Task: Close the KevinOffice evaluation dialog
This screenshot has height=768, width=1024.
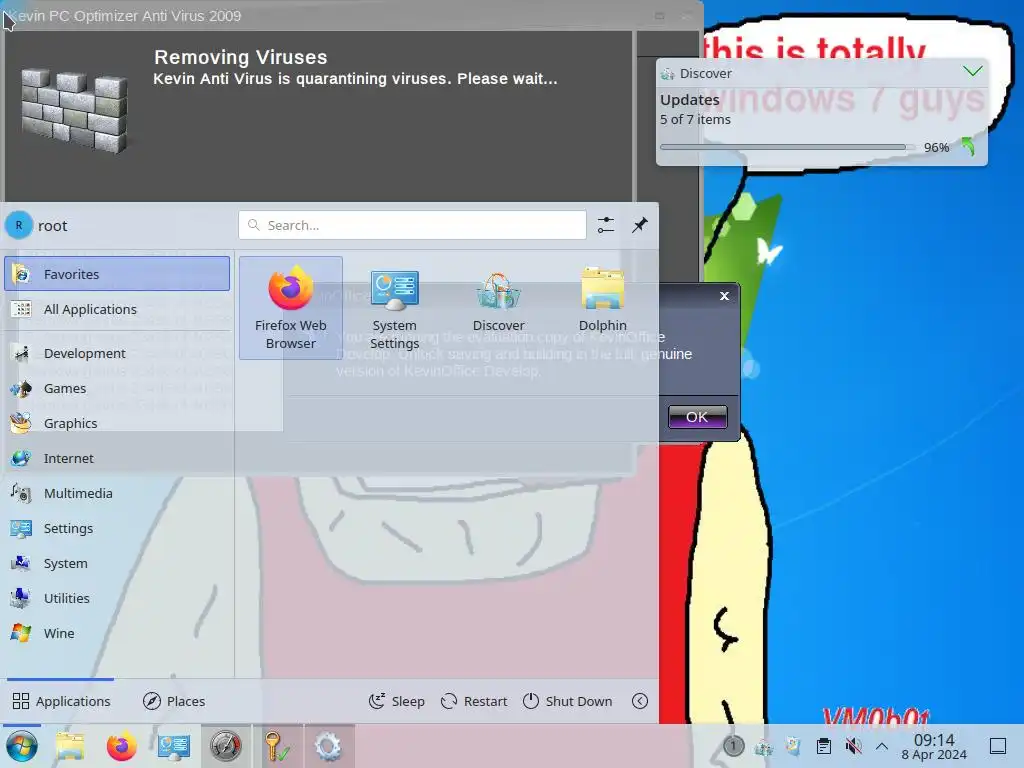Action: (724, 296)
